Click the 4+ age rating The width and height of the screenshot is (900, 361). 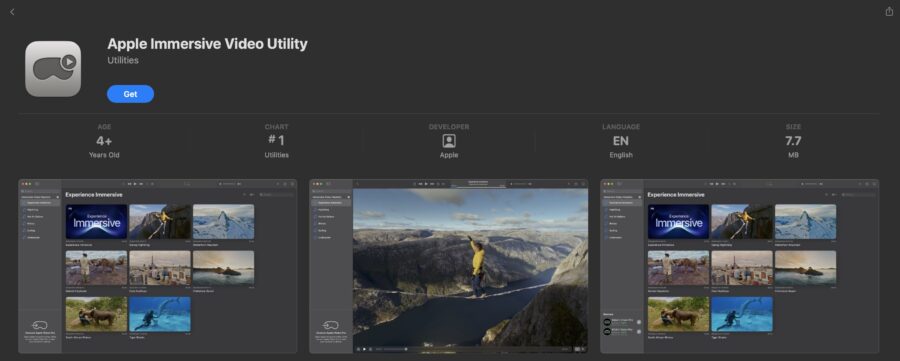pos(104,141)
